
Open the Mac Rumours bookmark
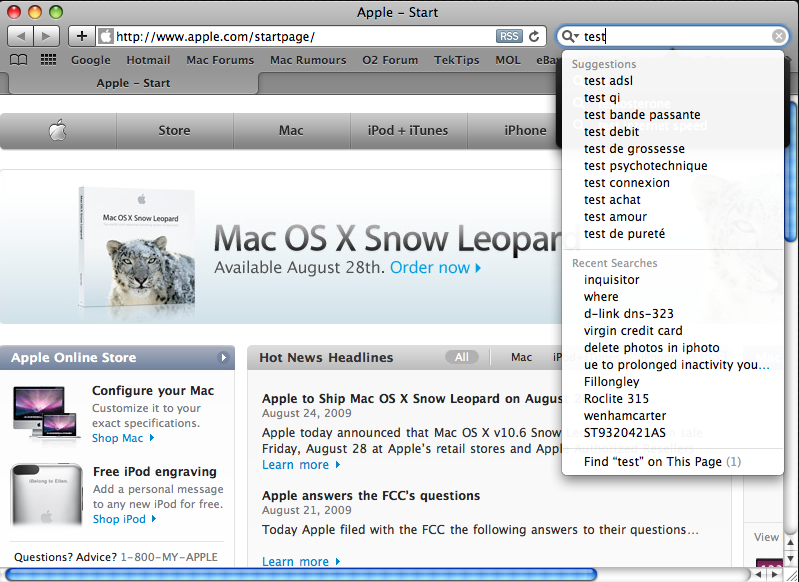tap(308, 60)
